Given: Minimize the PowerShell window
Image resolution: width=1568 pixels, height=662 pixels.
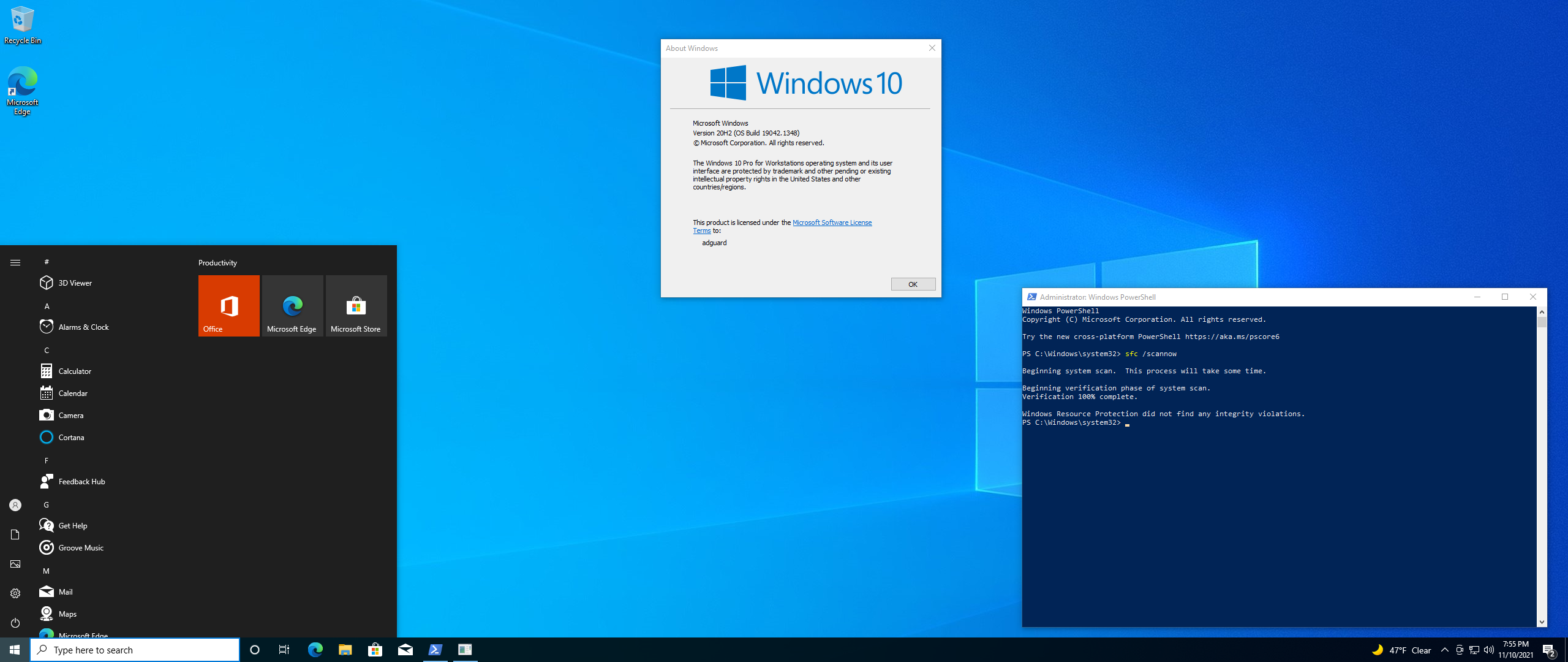Looking at the screenshot, I should [1477, 297].
